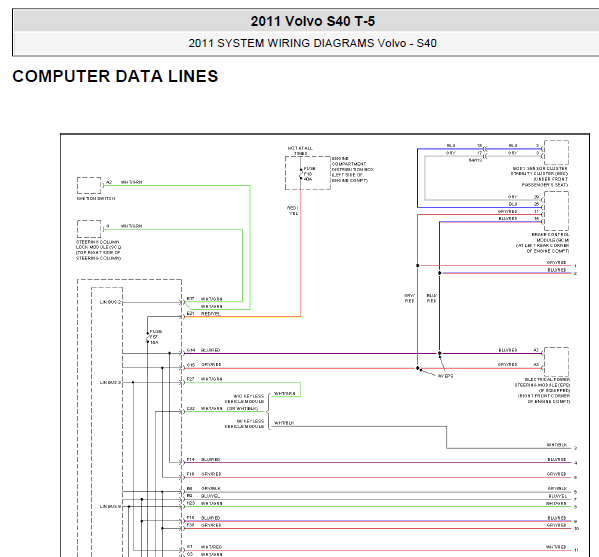The width and height of the screenshot is (599, 557).
Task: Click connector pin label "F15"
Action: [190, 474]
